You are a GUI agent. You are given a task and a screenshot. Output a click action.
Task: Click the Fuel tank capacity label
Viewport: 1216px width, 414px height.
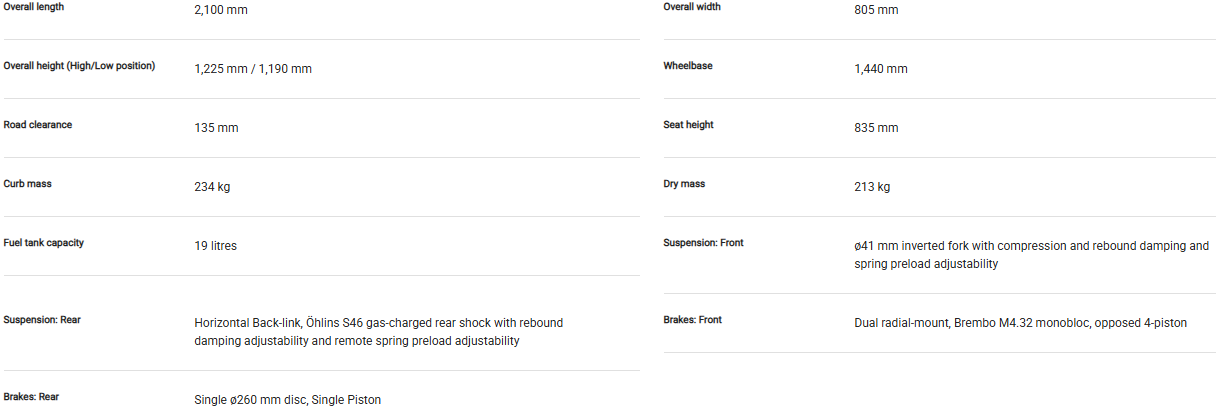pyautogui.click(x=43, y=243)
